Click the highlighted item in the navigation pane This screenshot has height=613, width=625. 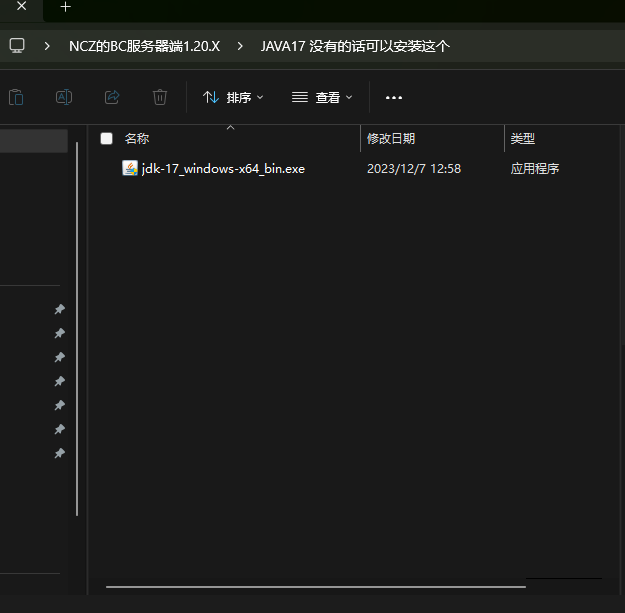tap(33, 141)
